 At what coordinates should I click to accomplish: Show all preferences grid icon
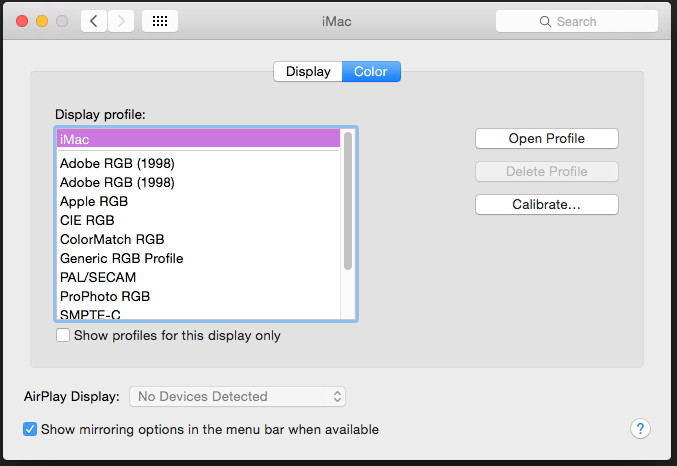160,21
